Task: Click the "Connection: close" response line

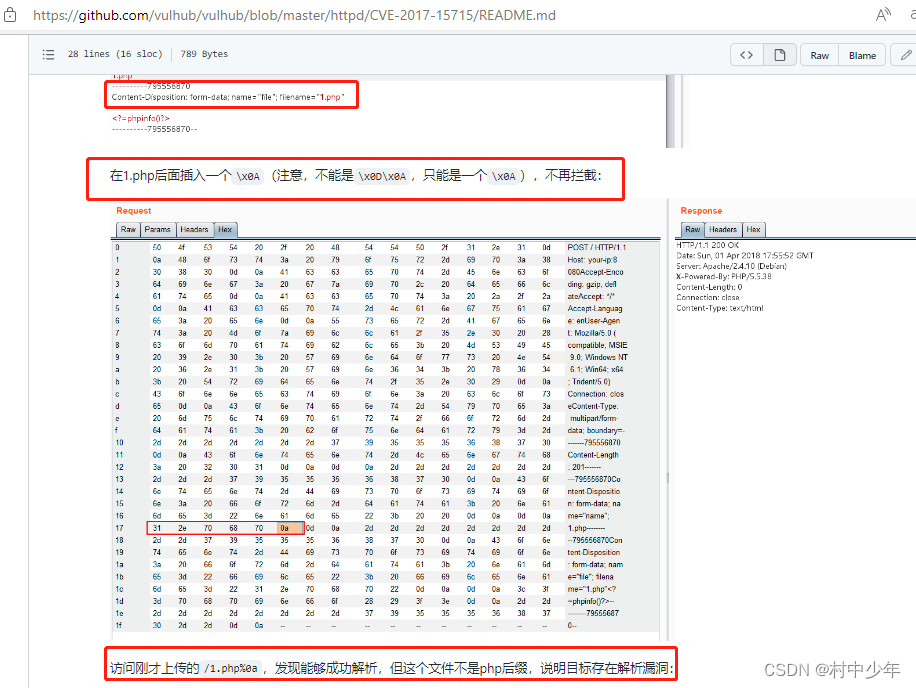Action: [x=708, y=297]
